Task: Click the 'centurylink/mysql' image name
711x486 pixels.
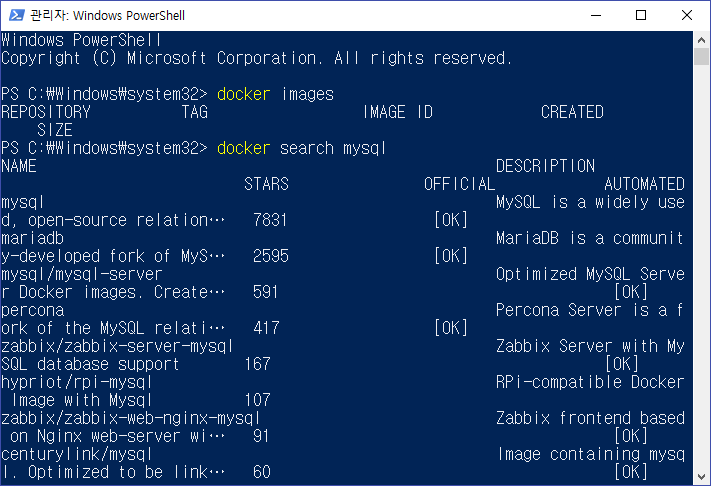Action: pyautogui.click(x=76, y=454)
